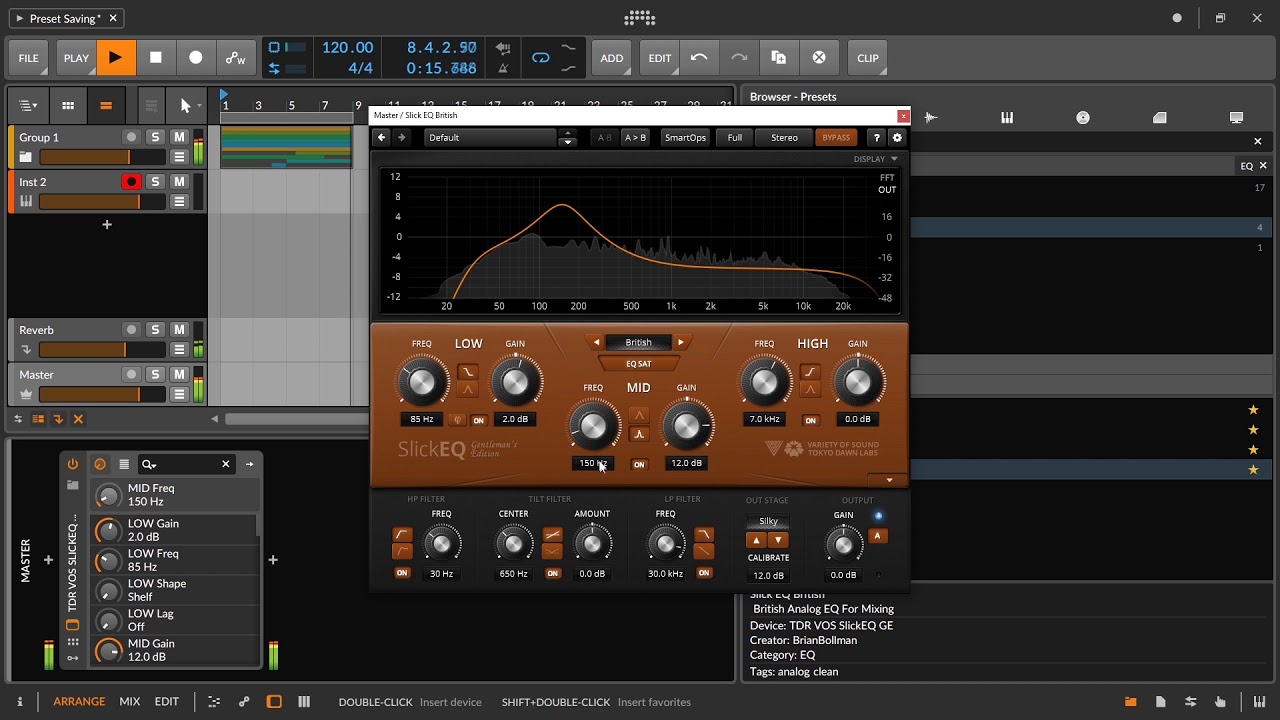Expand the DISPLAY options dropdown
Screen dimensions: 1280x720
876,159
